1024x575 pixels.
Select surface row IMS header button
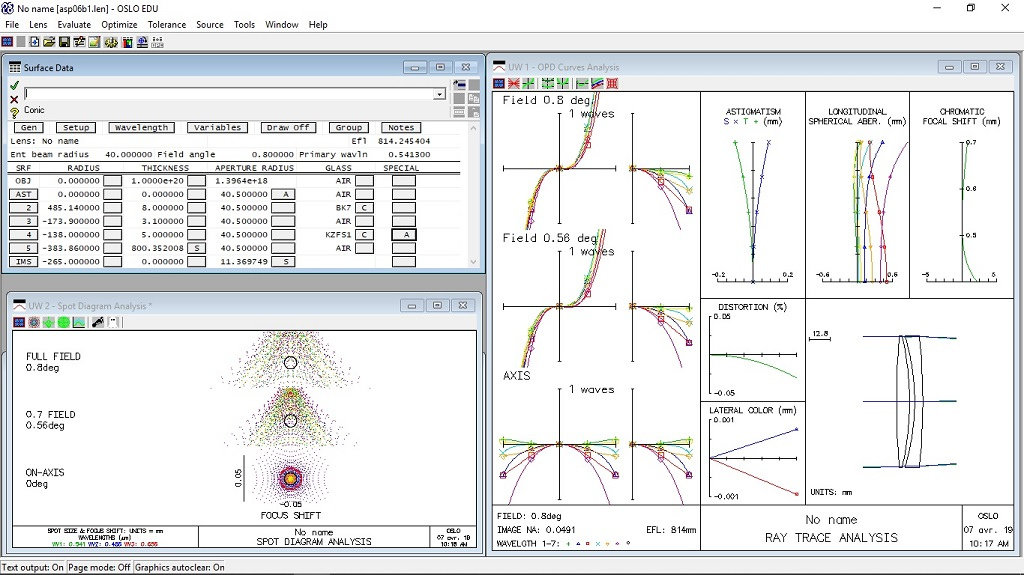[x=24, y=261]
